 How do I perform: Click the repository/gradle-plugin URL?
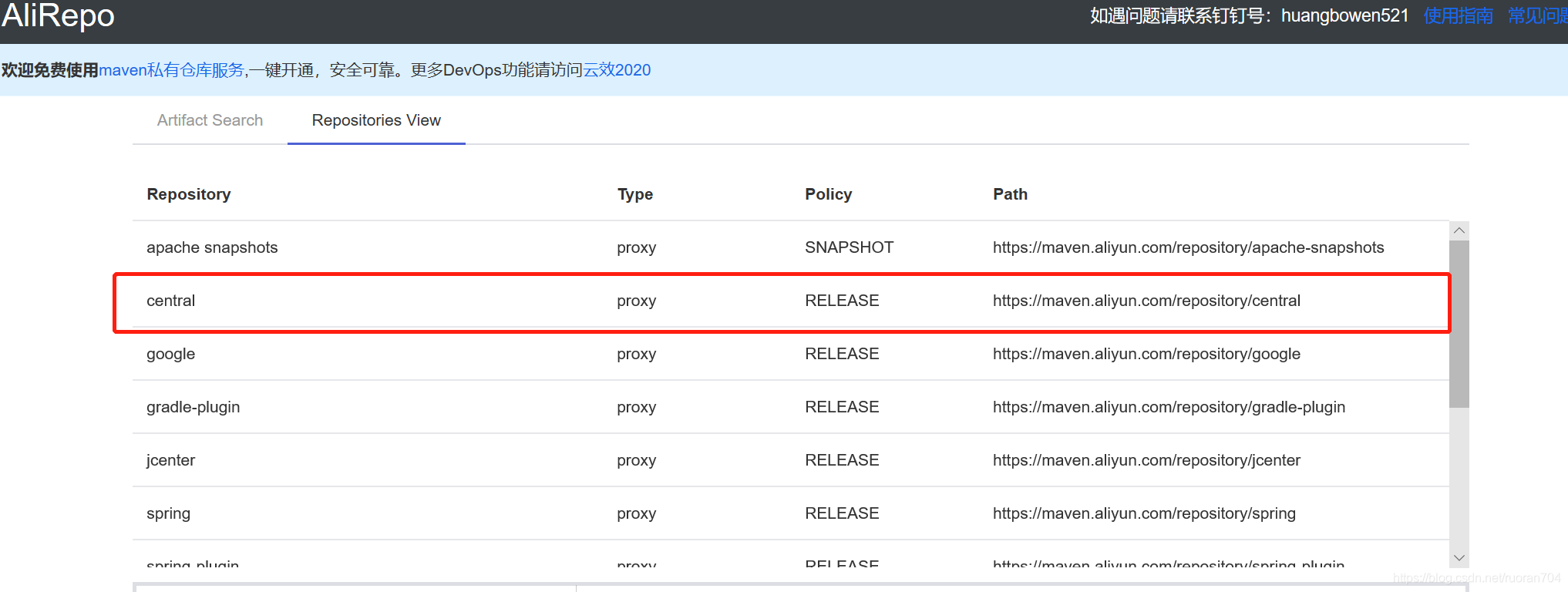1169,407
